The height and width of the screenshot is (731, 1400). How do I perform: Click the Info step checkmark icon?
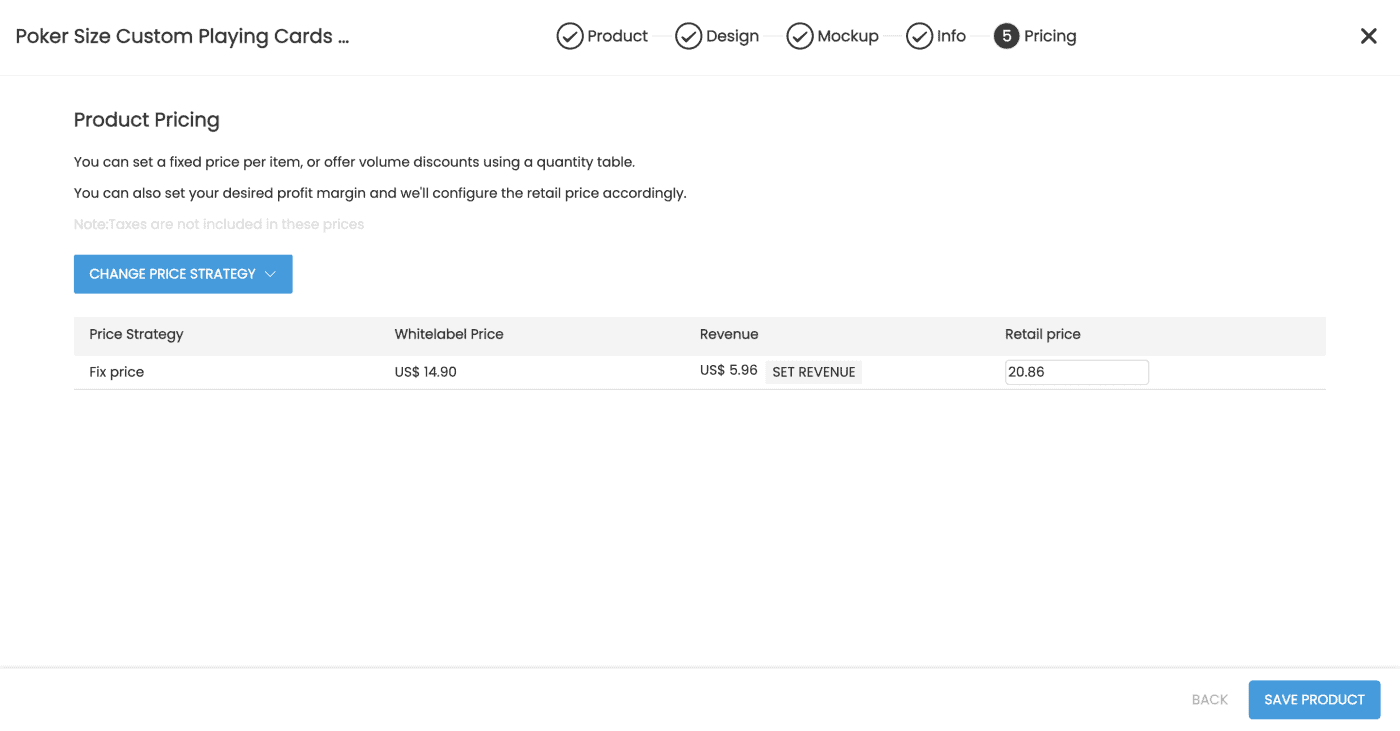(x=919, y=37)
